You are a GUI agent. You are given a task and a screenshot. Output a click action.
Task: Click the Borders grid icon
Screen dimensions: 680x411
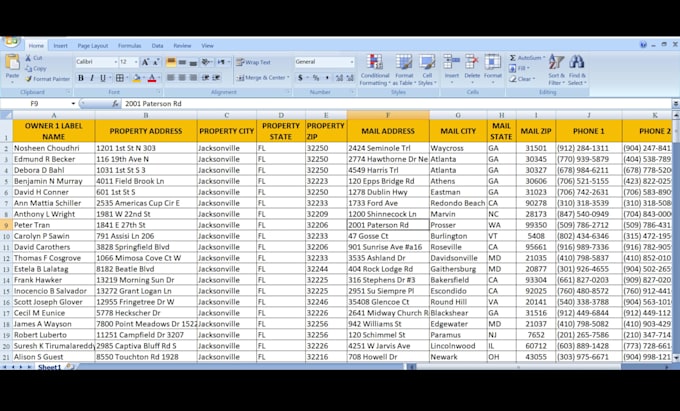tap(120, 78)
